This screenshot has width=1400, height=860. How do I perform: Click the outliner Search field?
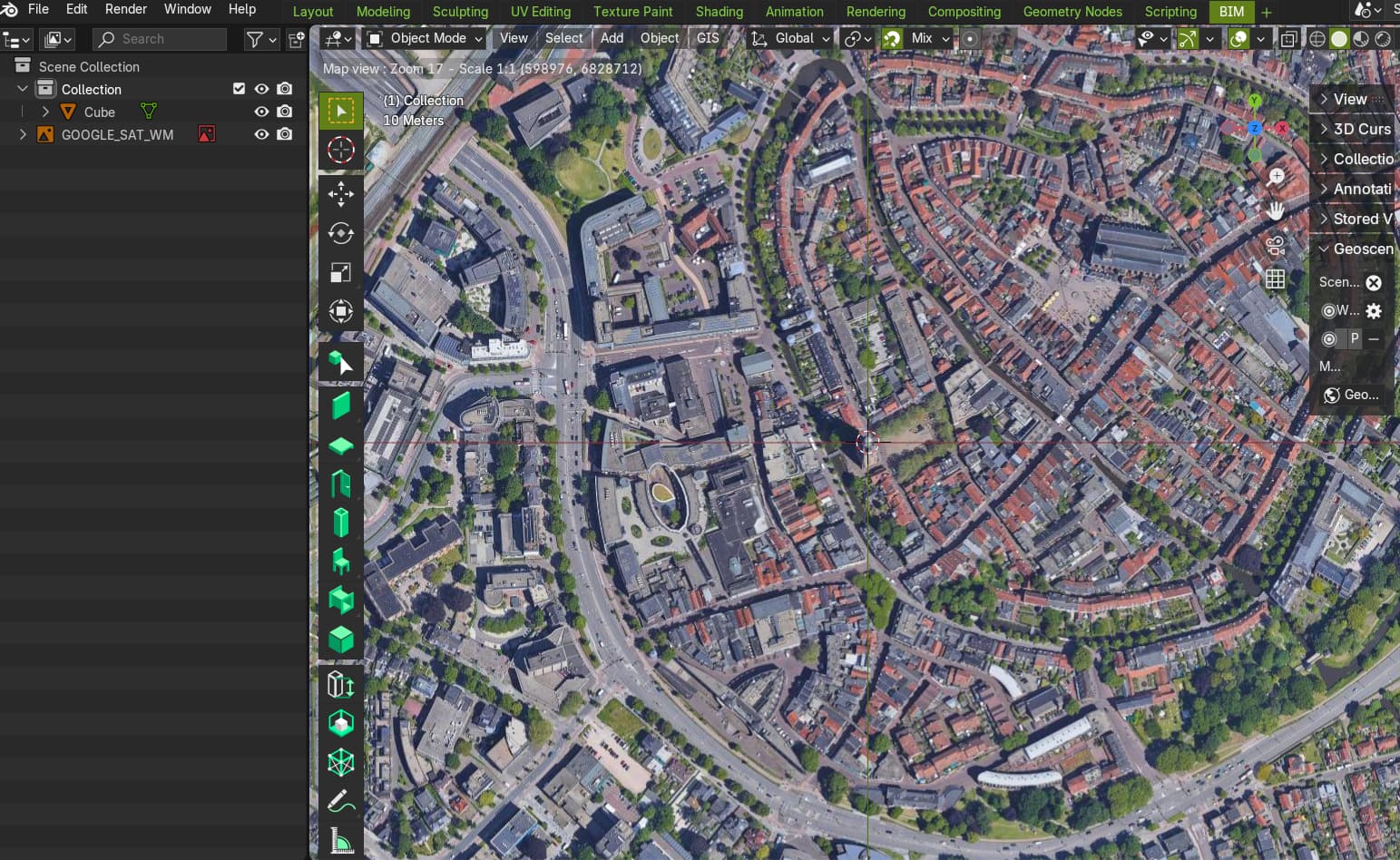(161, 39)
